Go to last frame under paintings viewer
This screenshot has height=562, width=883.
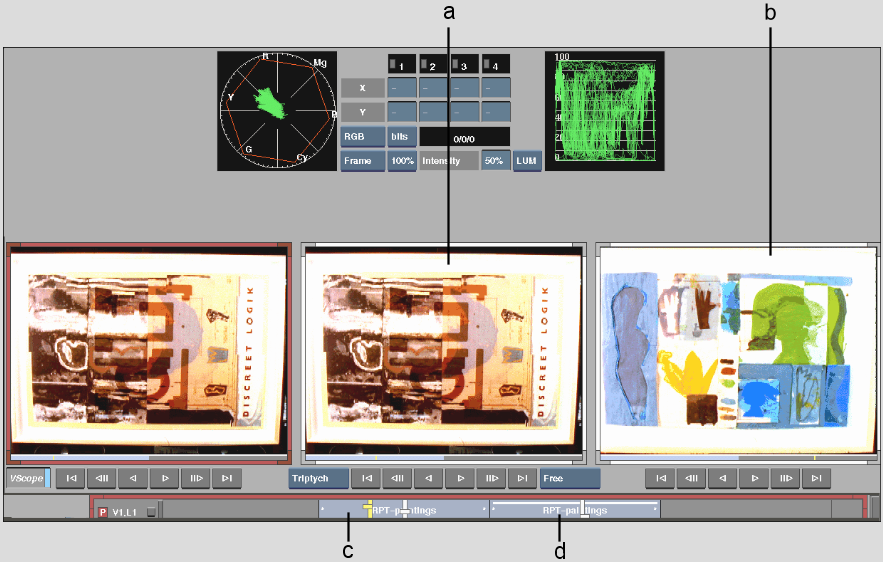pyautogui.click(x=817, y=478)
